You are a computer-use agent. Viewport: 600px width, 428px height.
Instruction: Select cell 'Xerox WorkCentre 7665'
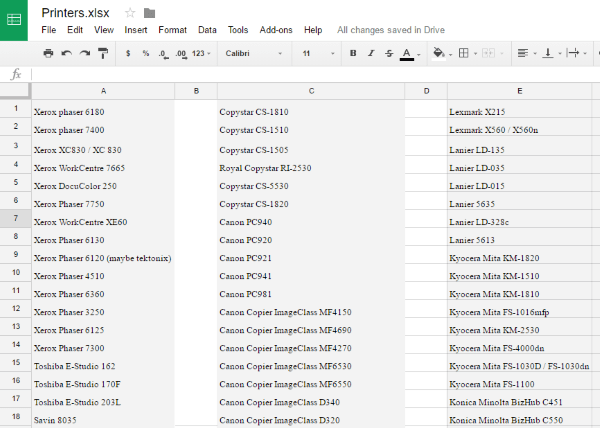tap(103, 165)
